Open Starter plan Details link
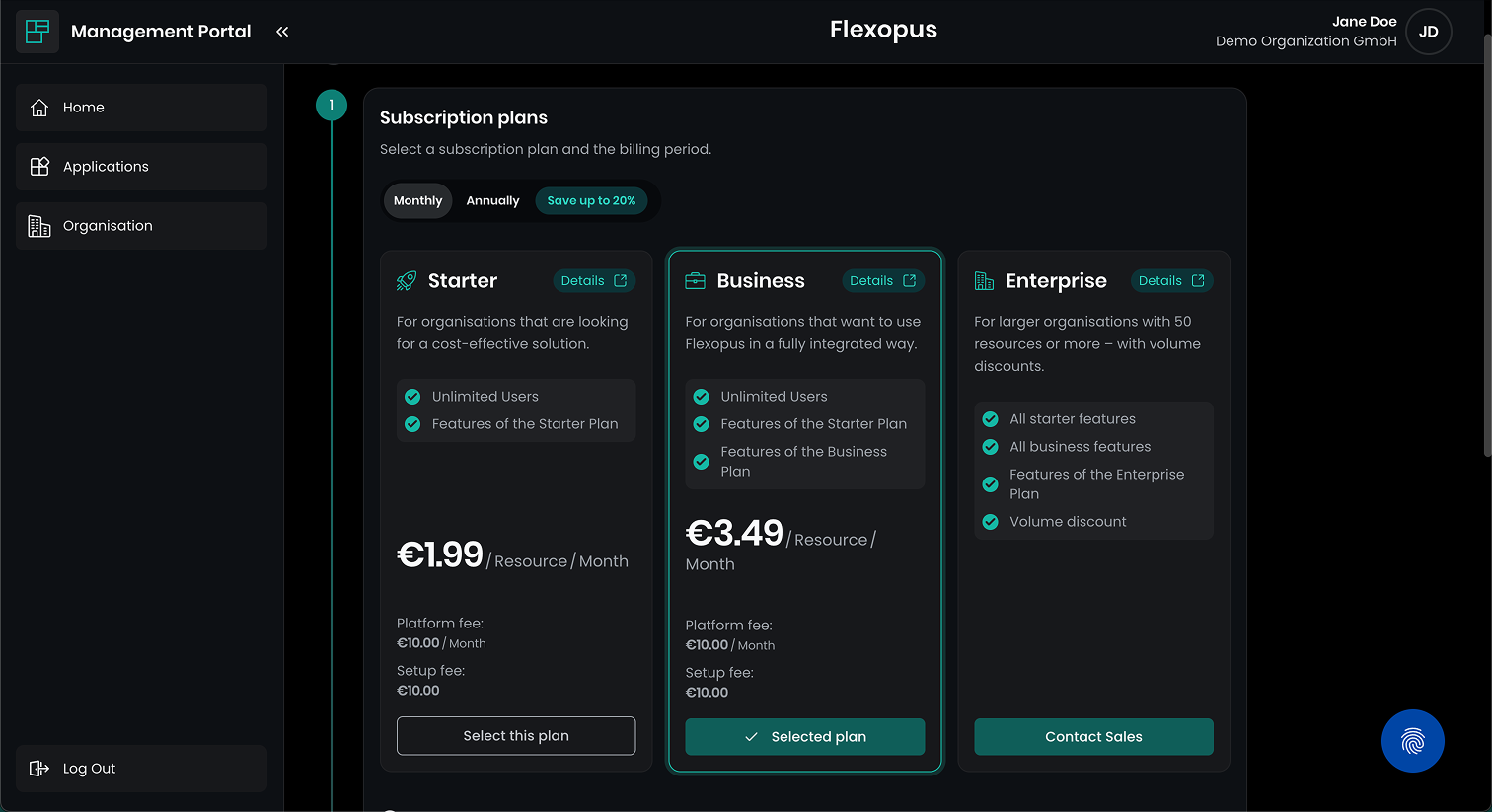Screen dimensions: 1492x812 pyautogui.click(x=593, y=281)
